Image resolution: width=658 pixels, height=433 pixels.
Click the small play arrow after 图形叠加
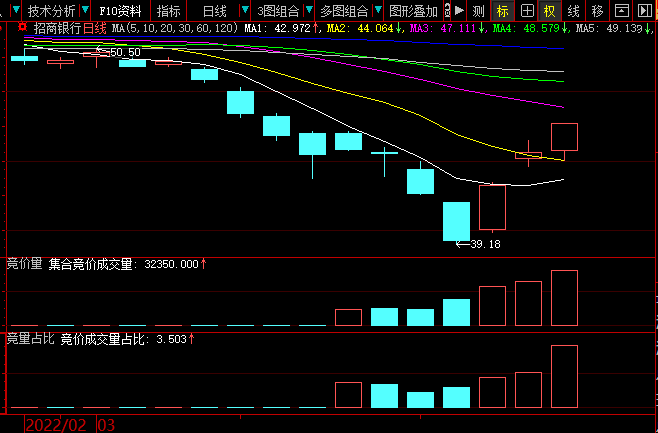pos(458,11)
